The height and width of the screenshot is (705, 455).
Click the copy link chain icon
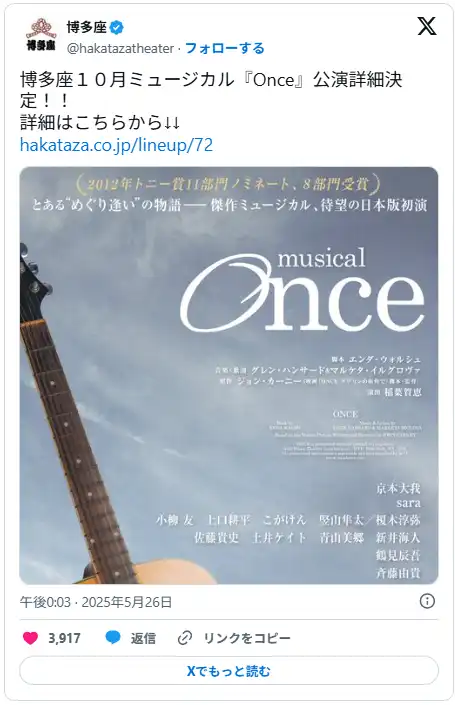185,638
